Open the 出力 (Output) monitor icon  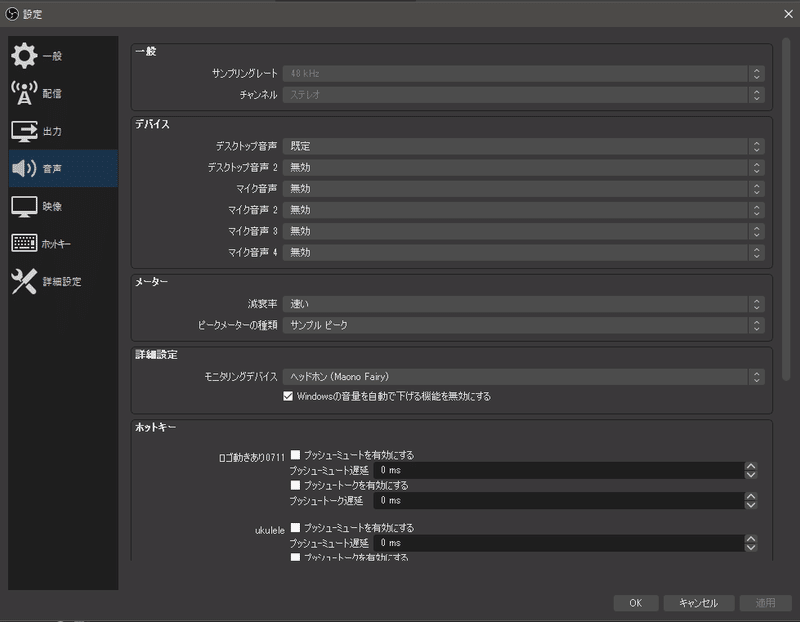pyautogui.click(x=24, y=131)
